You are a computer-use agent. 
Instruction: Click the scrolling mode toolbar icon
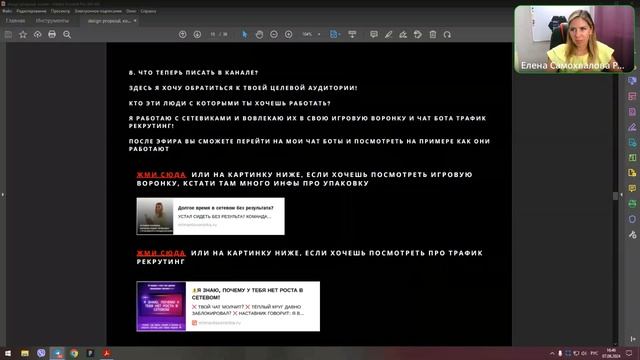click(x=352, y=35)
